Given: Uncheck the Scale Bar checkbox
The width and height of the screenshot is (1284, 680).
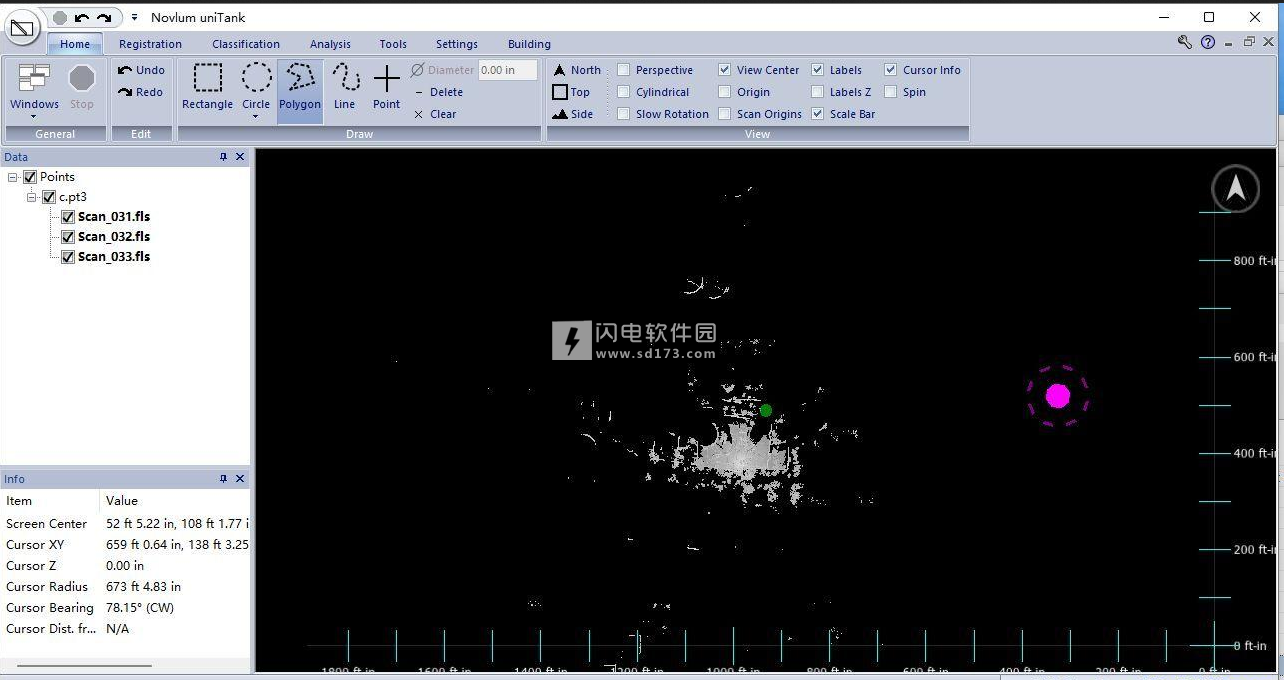Looking at the screenshot, I should coord(818,114).
